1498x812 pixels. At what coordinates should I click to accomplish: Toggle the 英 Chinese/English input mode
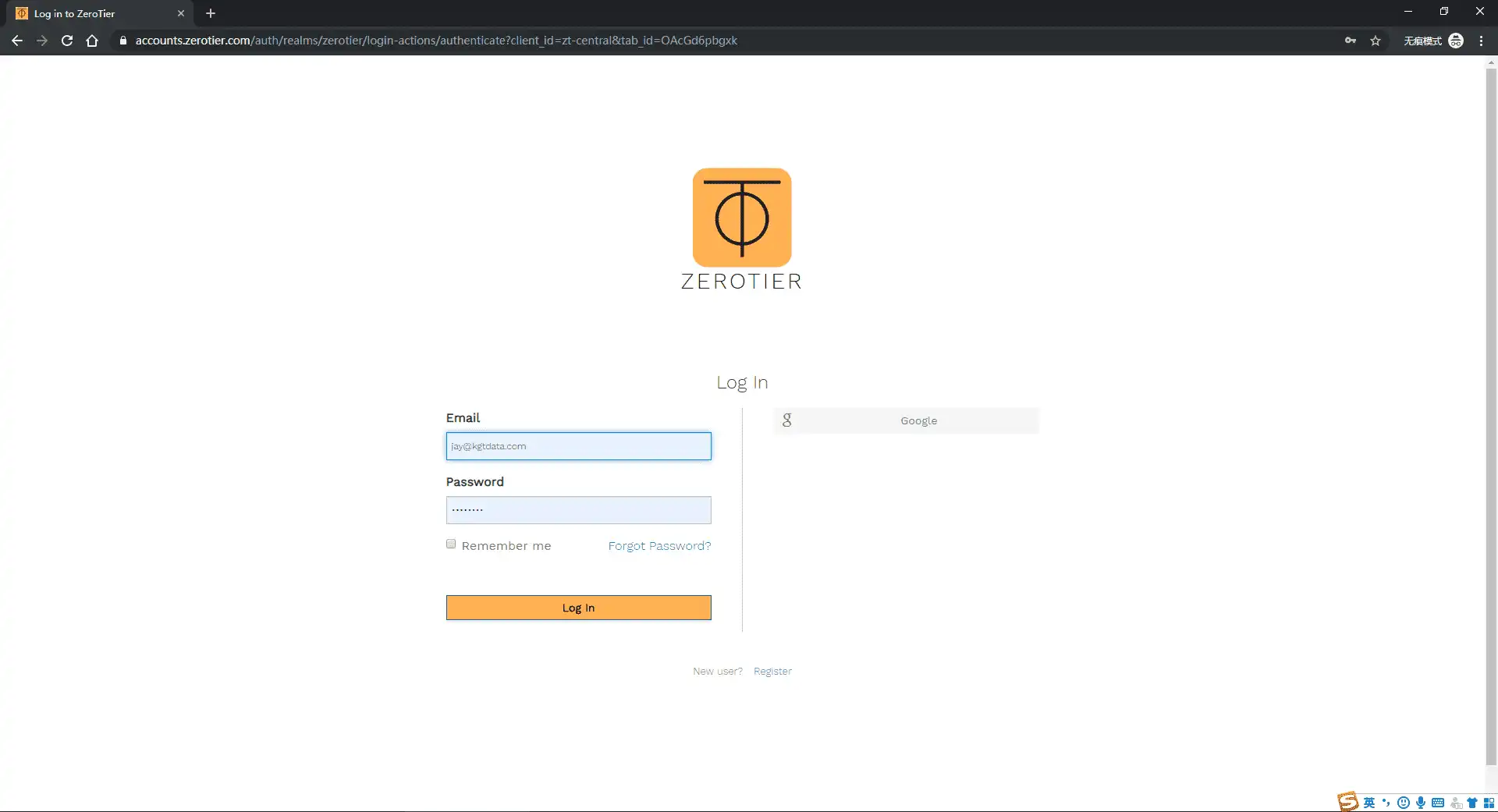pyautogui.click(x=1369, y=803)
